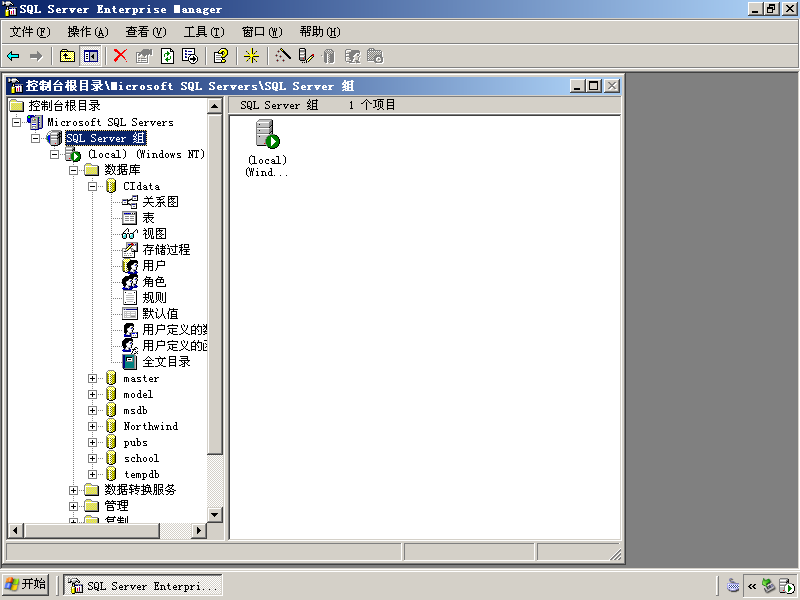
Task: Open the 窗口(W) menu
Action: (x=262, y=32)
